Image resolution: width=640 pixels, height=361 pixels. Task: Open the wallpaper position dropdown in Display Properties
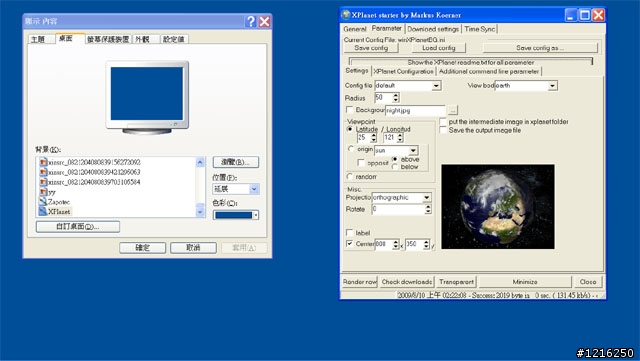pos(254,189)
